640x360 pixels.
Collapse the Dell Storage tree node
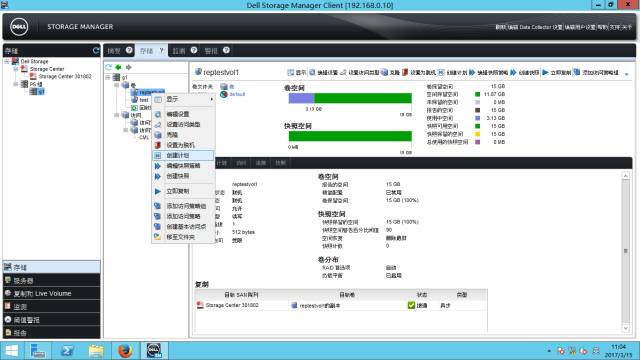7,61
